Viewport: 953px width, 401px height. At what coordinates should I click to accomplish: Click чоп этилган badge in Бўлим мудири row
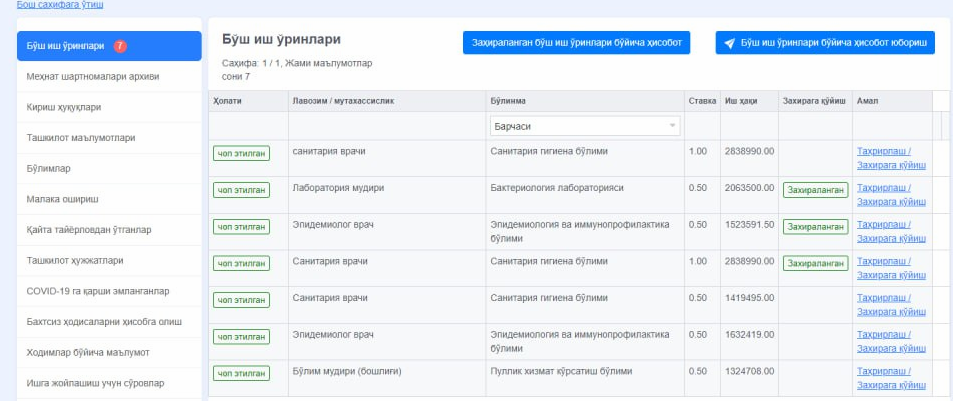(x=241, y=373)
